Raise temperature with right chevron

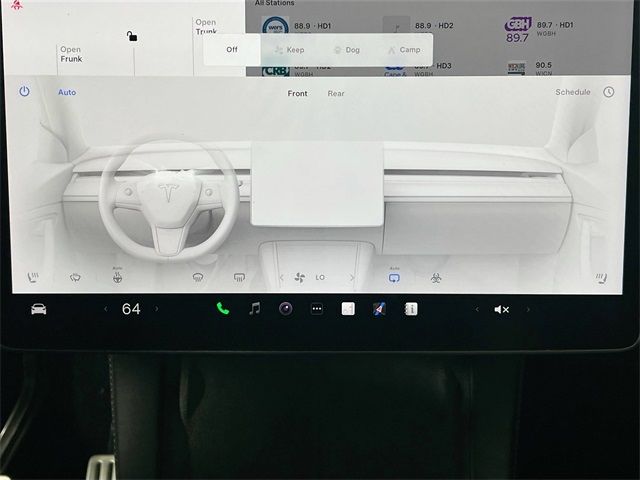[x=157, y=309]
